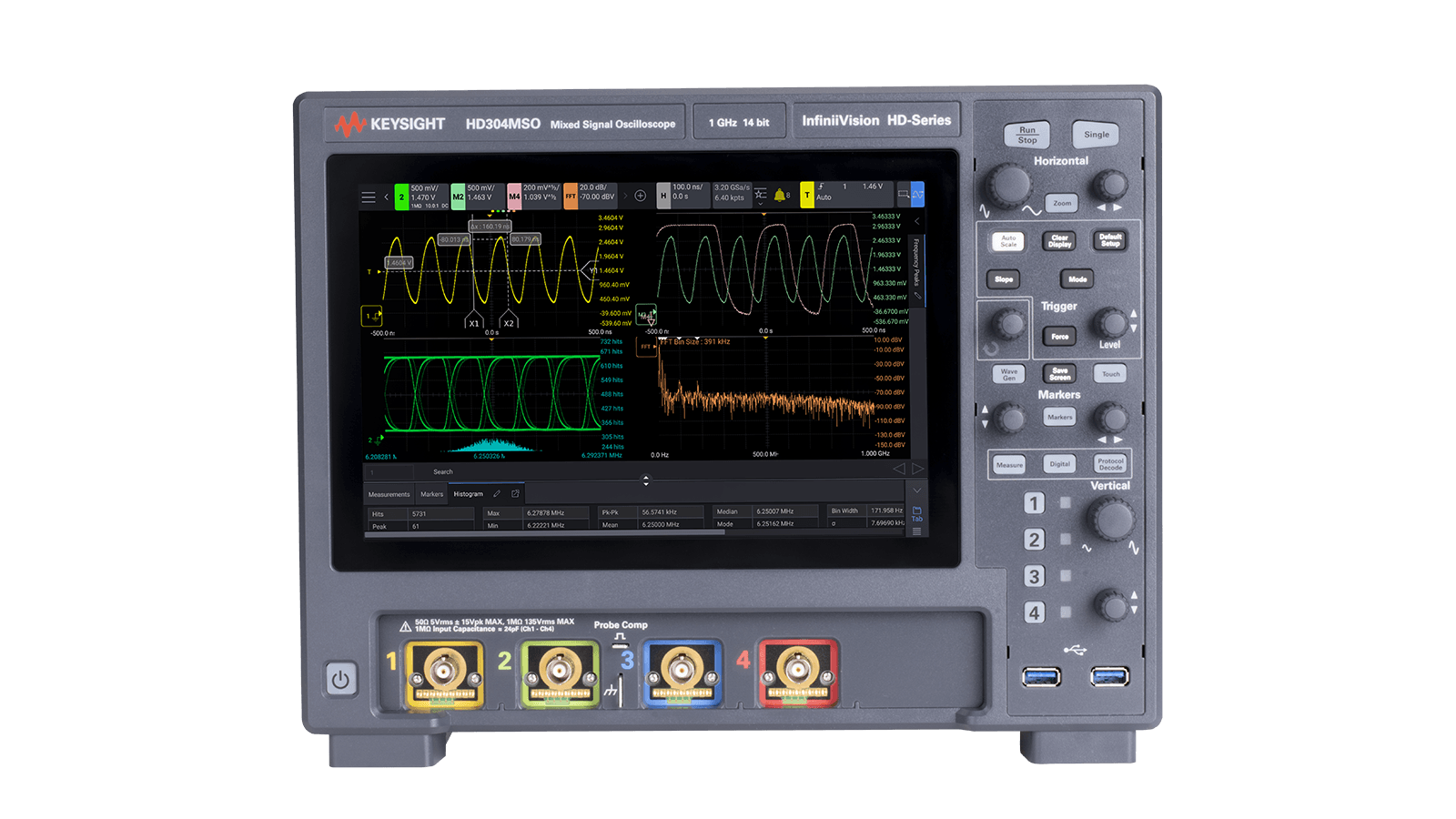Select the orange FFT waveform badge

point(591,196)
